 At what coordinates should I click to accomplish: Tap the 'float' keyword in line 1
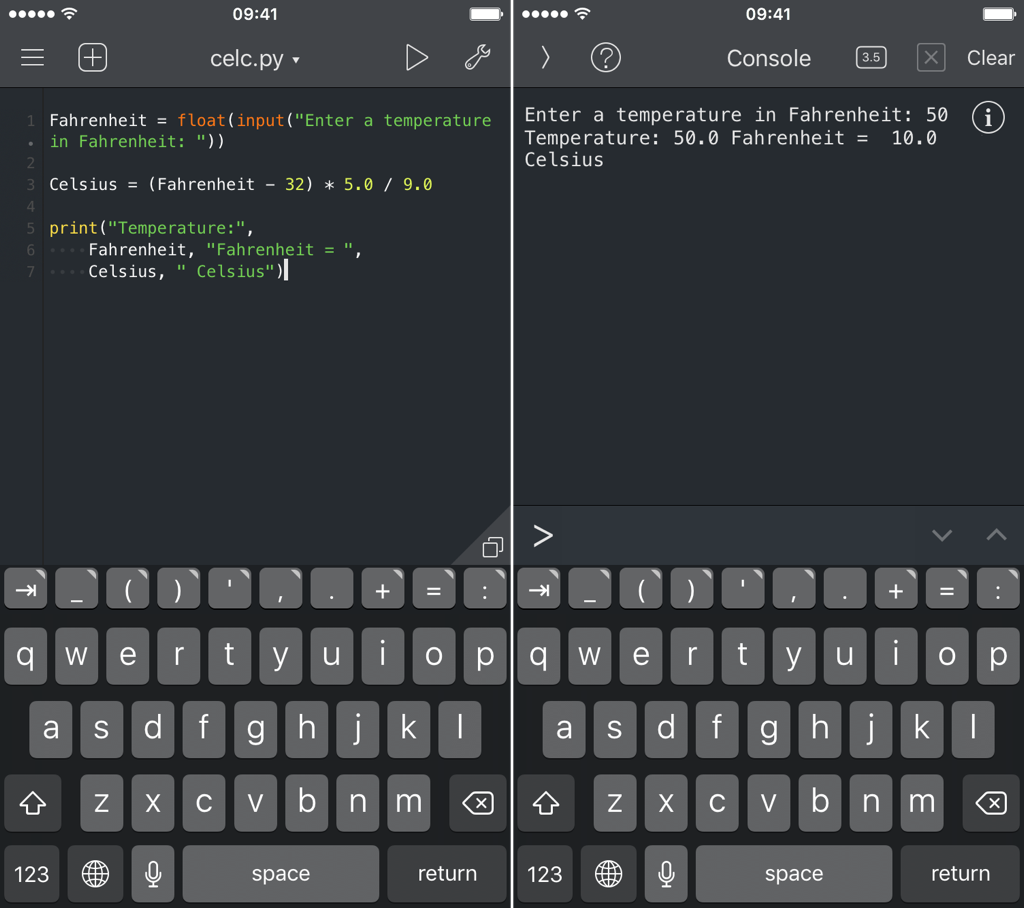(201, 120)
